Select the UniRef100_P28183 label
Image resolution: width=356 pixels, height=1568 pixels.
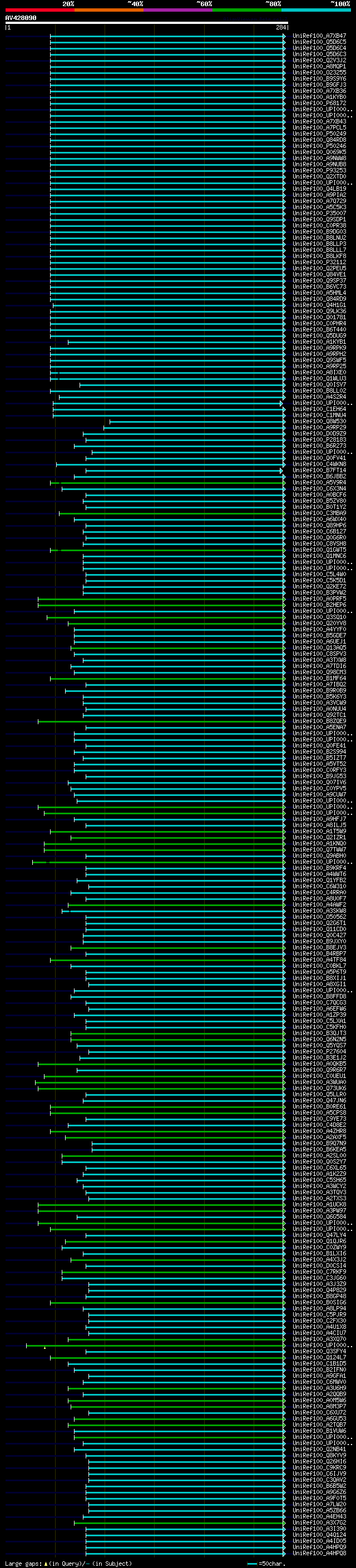[319, 439]
